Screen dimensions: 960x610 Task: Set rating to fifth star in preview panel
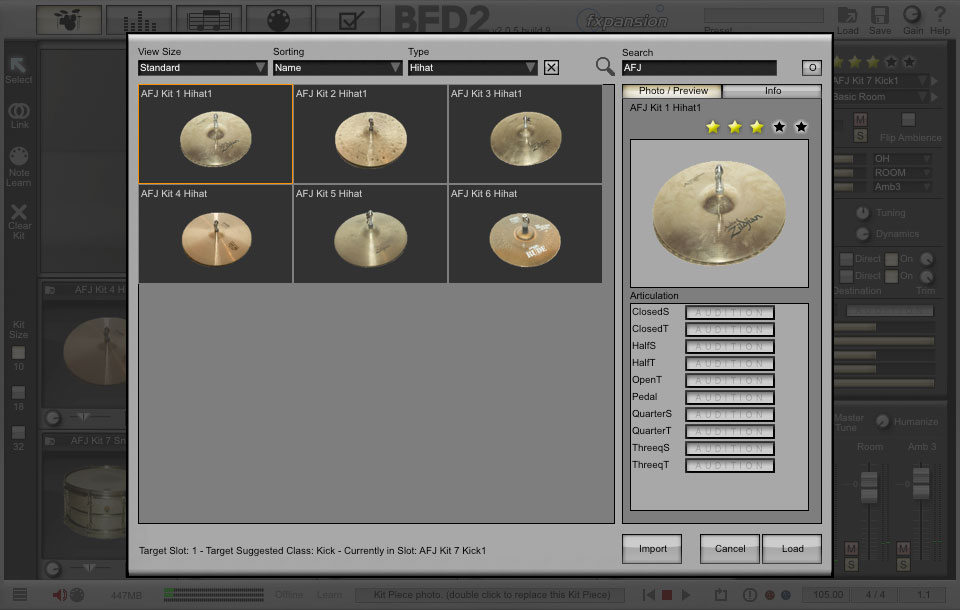click(801, 127)
